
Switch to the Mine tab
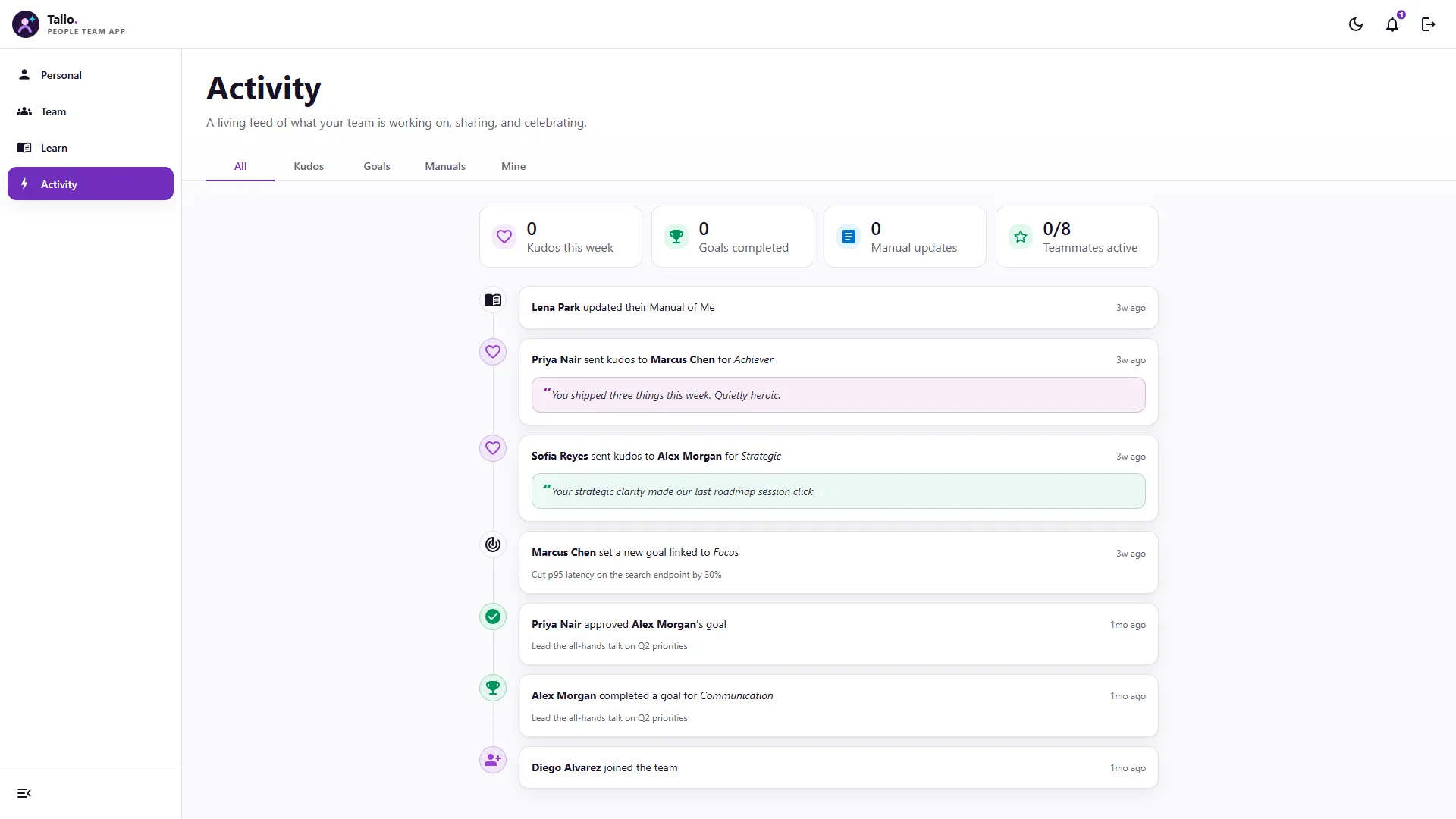[x=513, y=166]
